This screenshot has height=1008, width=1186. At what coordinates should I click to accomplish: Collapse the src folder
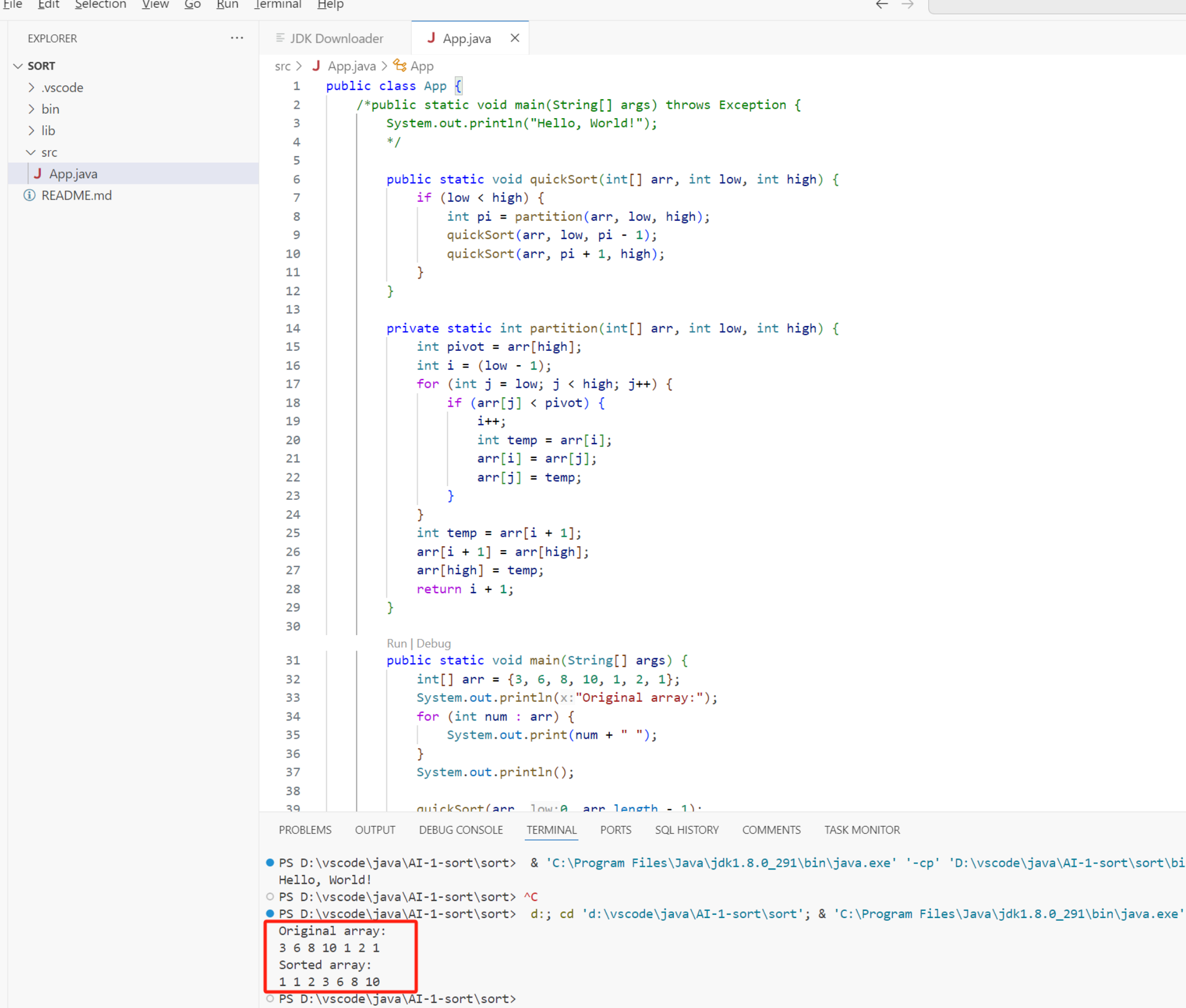(31, 153)
